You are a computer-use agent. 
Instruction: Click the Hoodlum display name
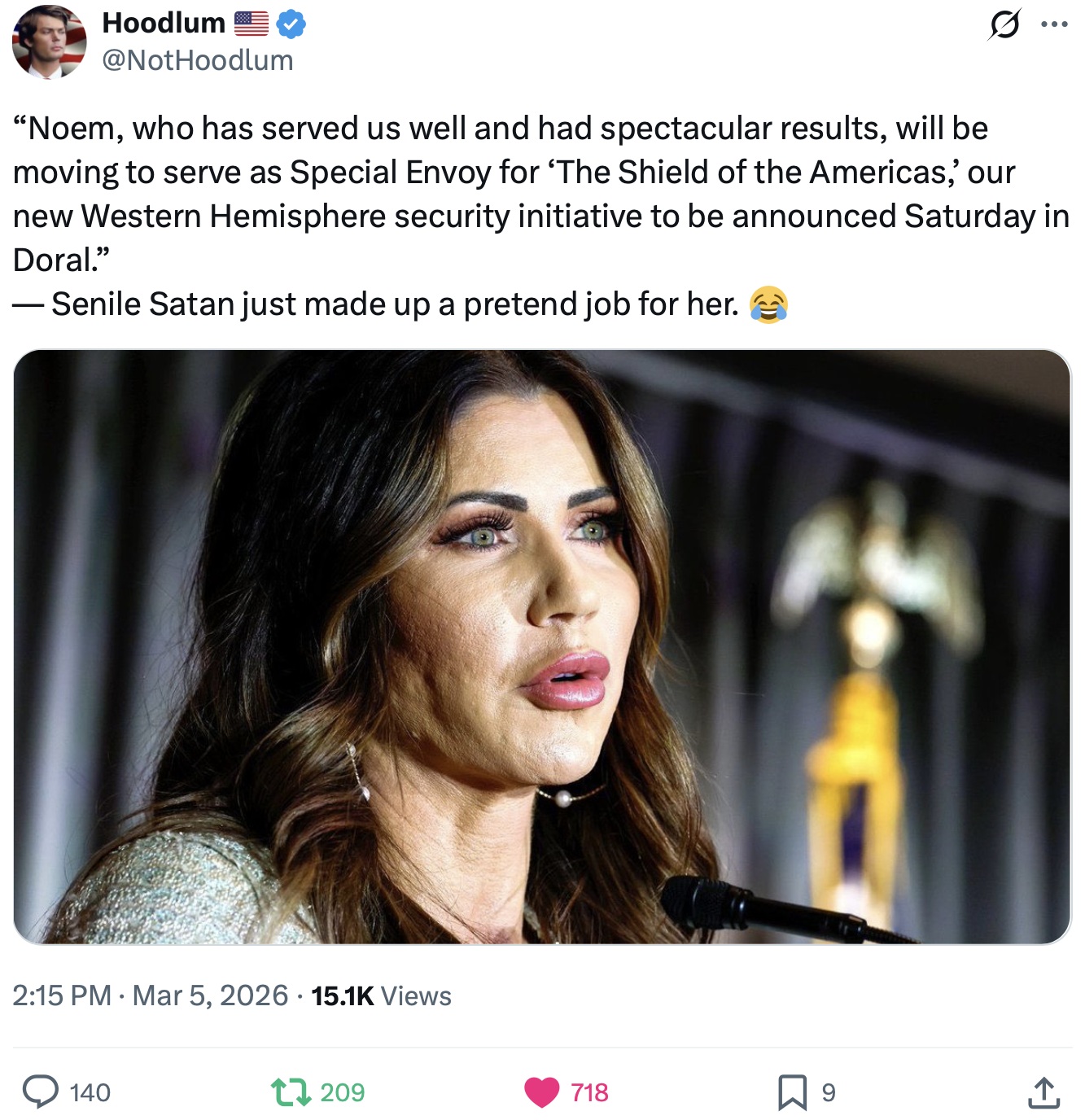click(x=164, y=23)
